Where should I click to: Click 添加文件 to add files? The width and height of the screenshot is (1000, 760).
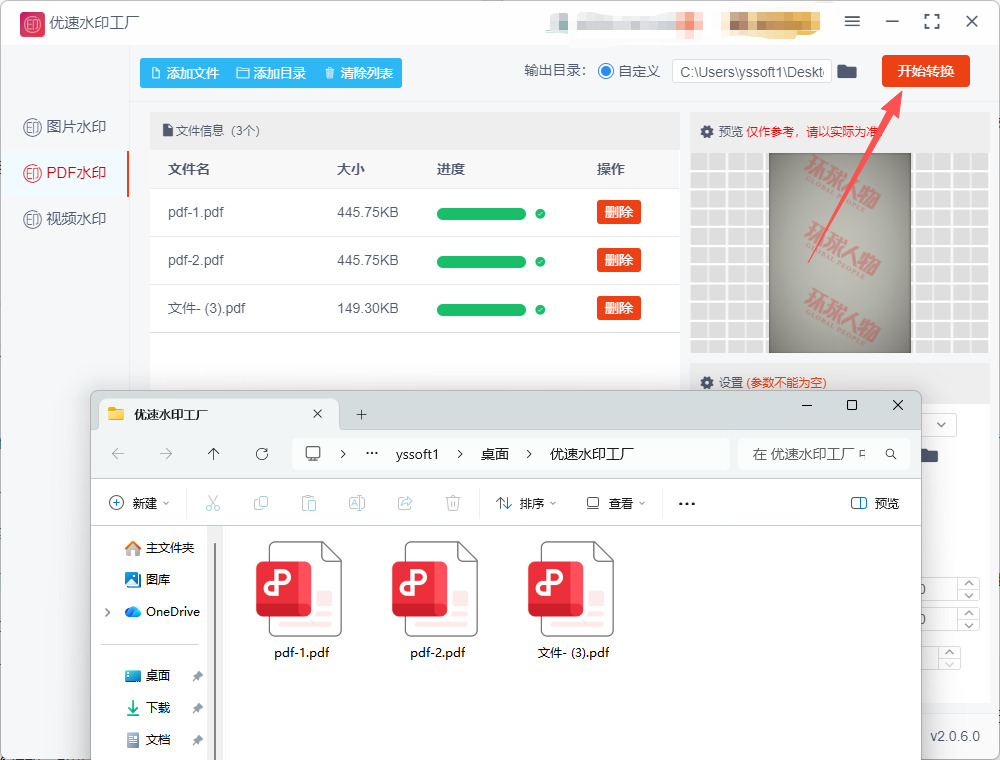click(x=185, y=73)
